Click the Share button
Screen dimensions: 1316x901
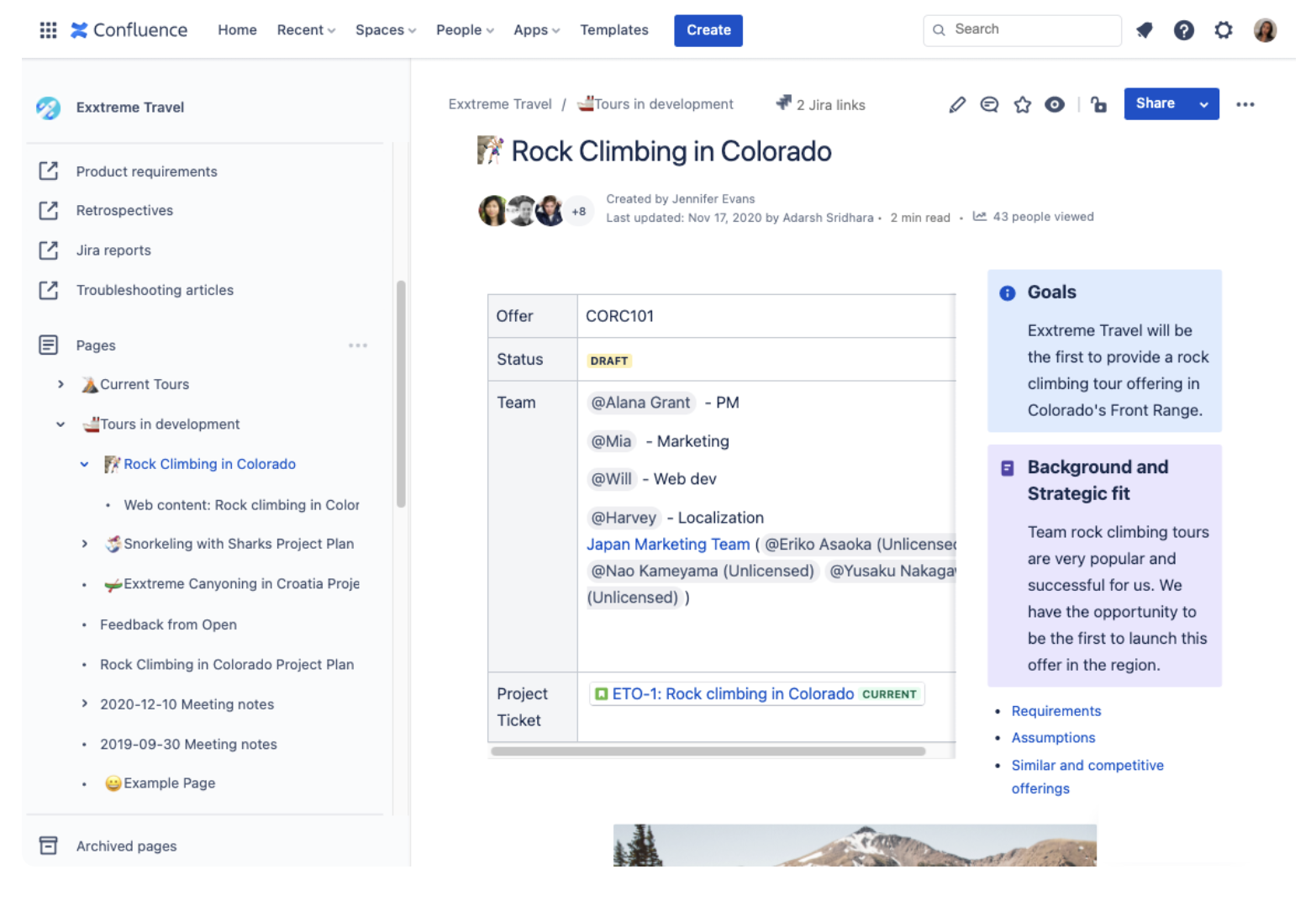coord(1155,104)
